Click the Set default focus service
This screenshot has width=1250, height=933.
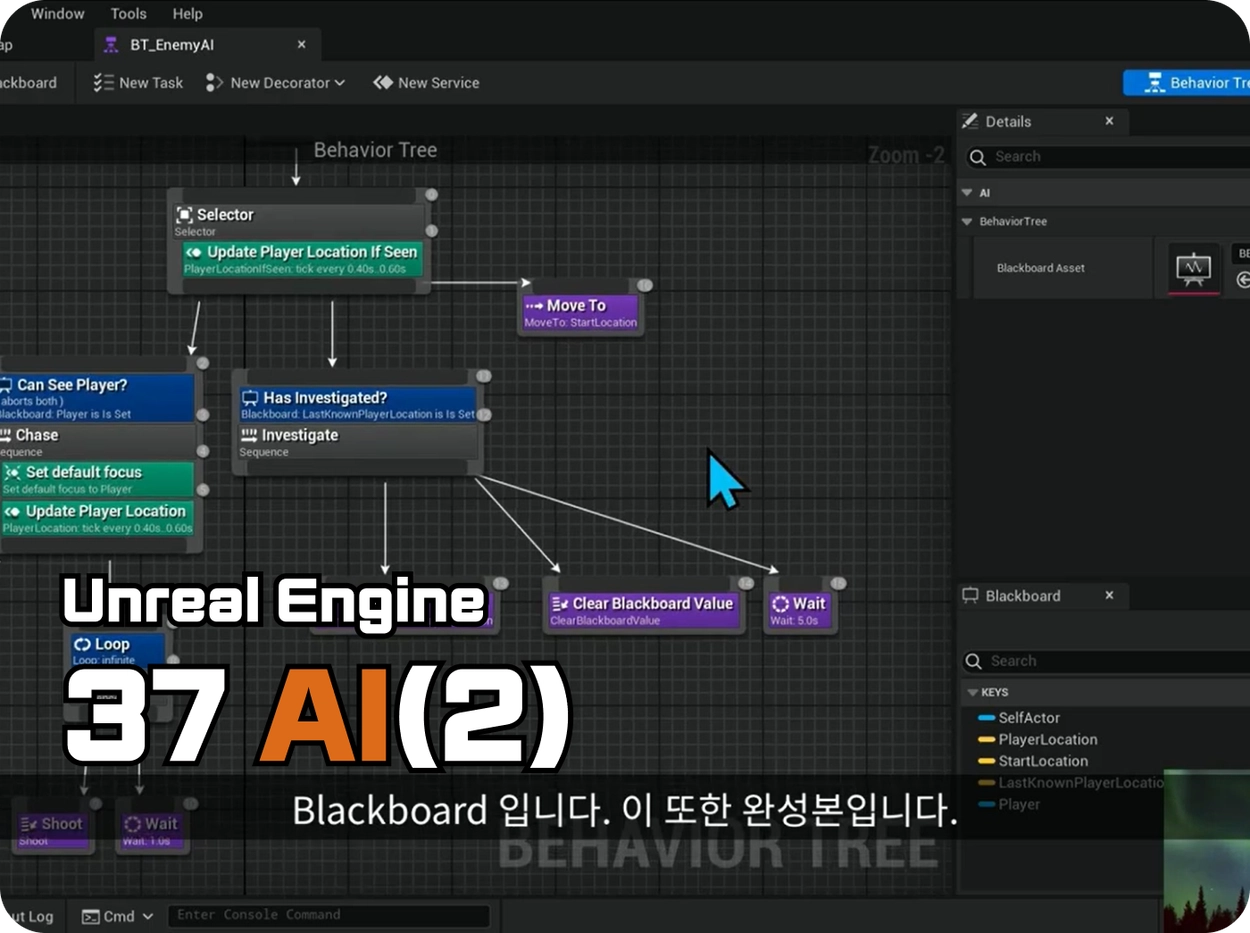tap(97, 479)
